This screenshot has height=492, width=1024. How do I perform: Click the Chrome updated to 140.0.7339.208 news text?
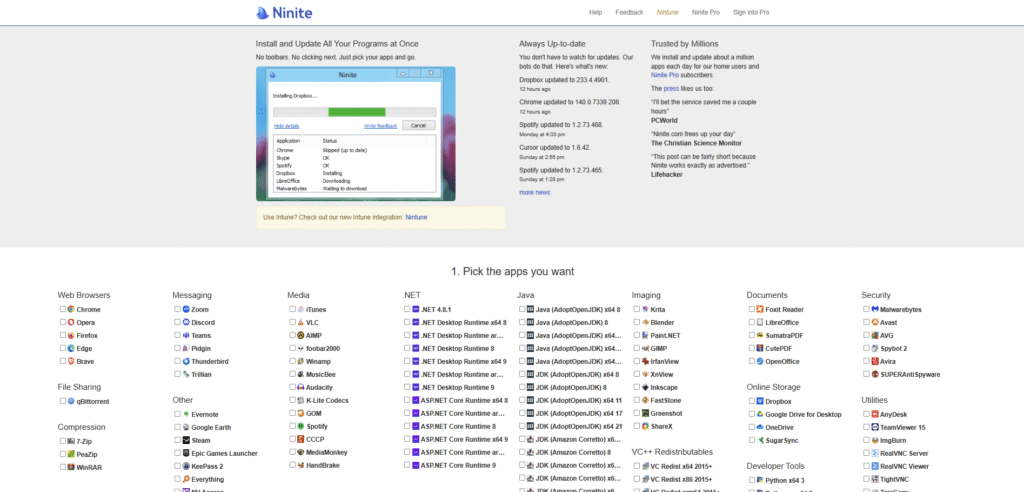coord(569,103)
